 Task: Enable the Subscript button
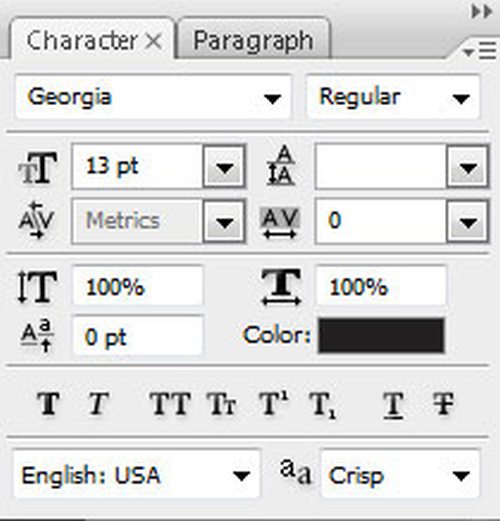tap(323, 405)
